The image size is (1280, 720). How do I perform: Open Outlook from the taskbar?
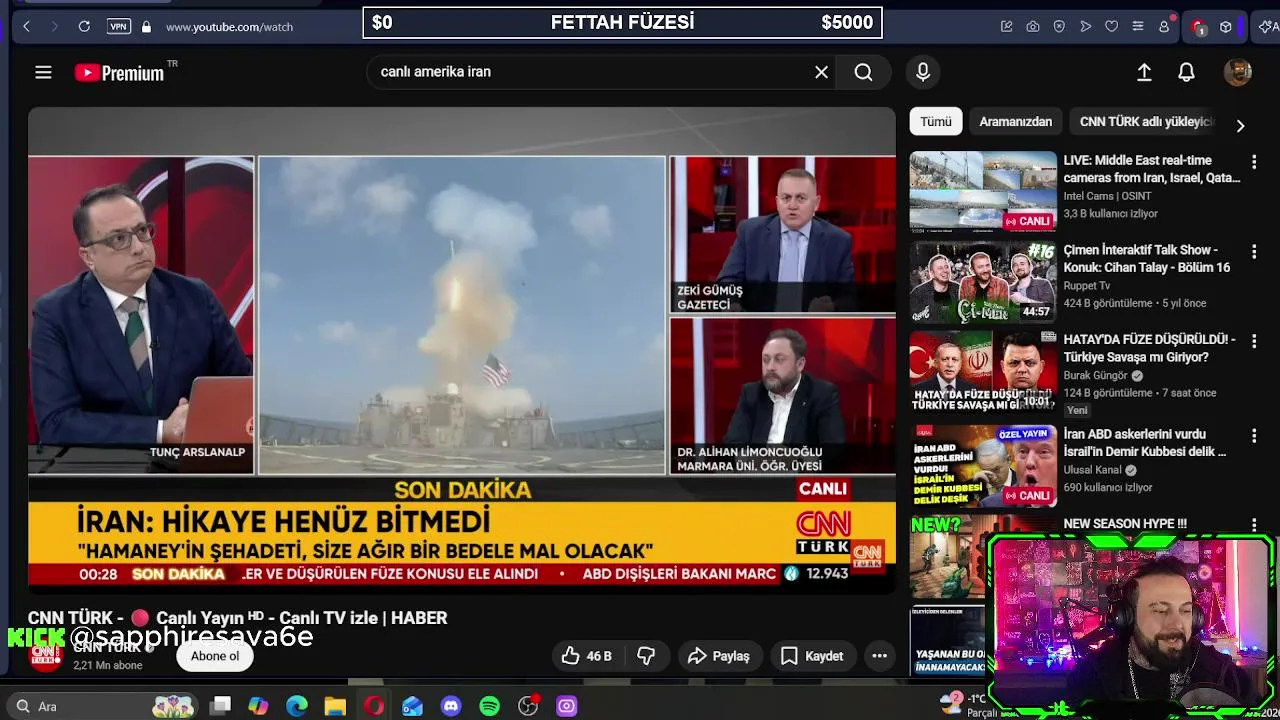click(412, 706)
